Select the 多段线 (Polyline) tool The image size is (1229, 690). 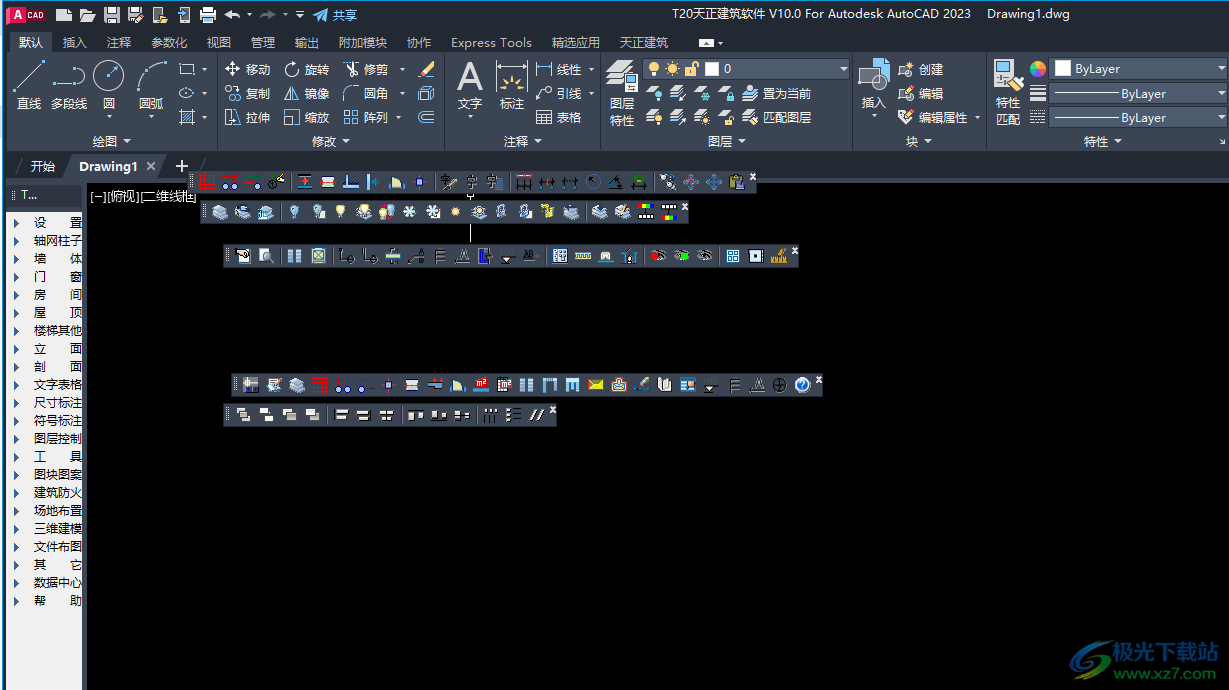click(68, 83)
